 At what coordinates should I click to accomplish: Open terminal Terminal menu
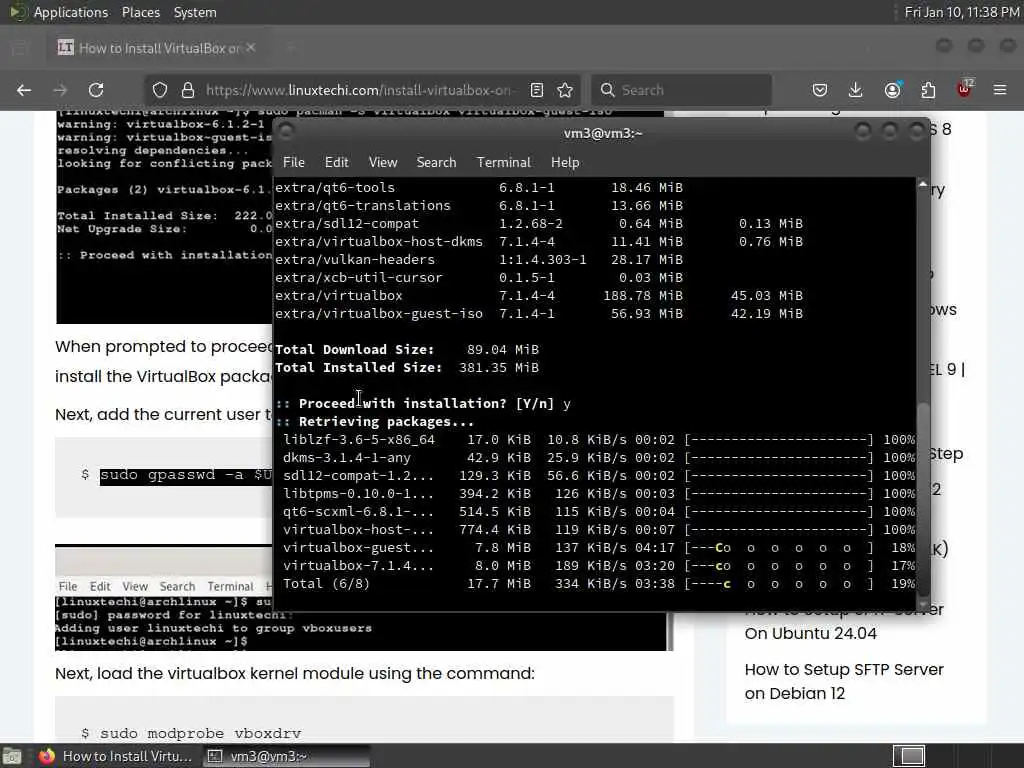(x=504, y=162)
